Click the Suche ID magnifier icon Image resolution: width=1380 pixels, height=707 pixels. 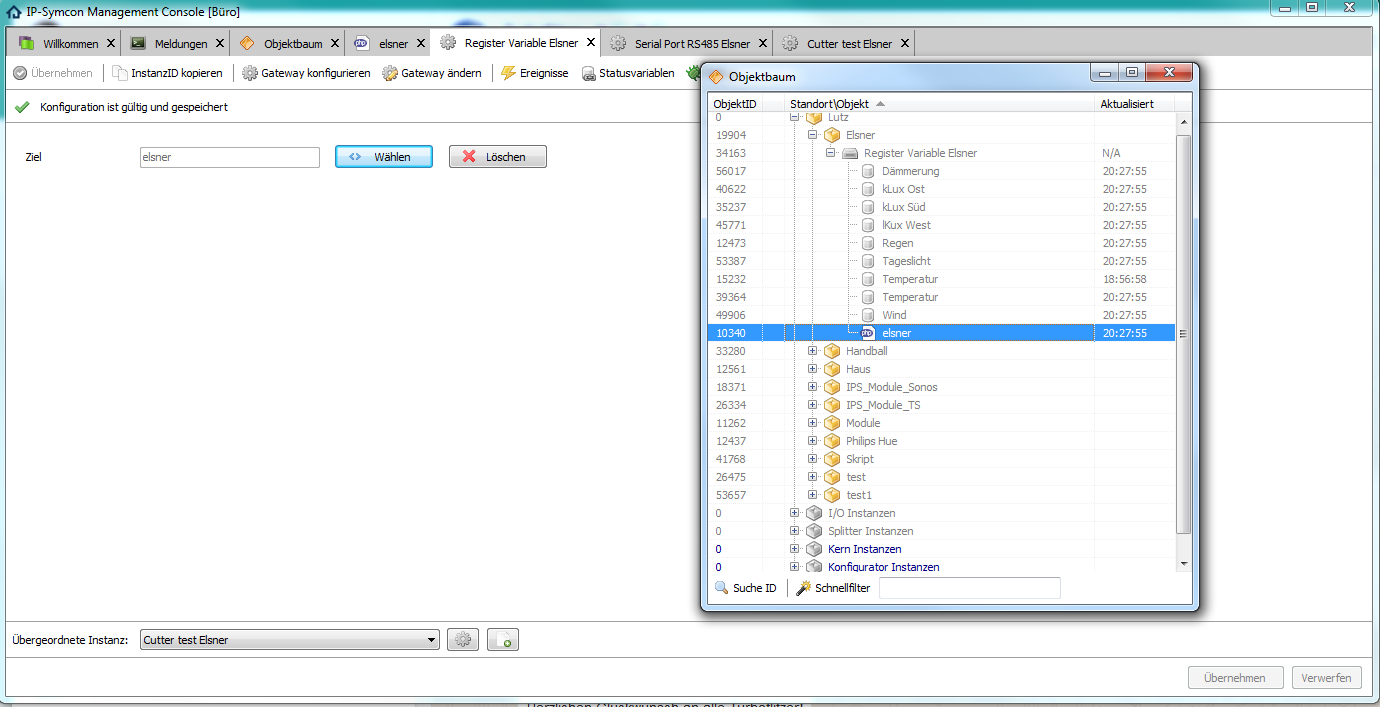[721, 588]
